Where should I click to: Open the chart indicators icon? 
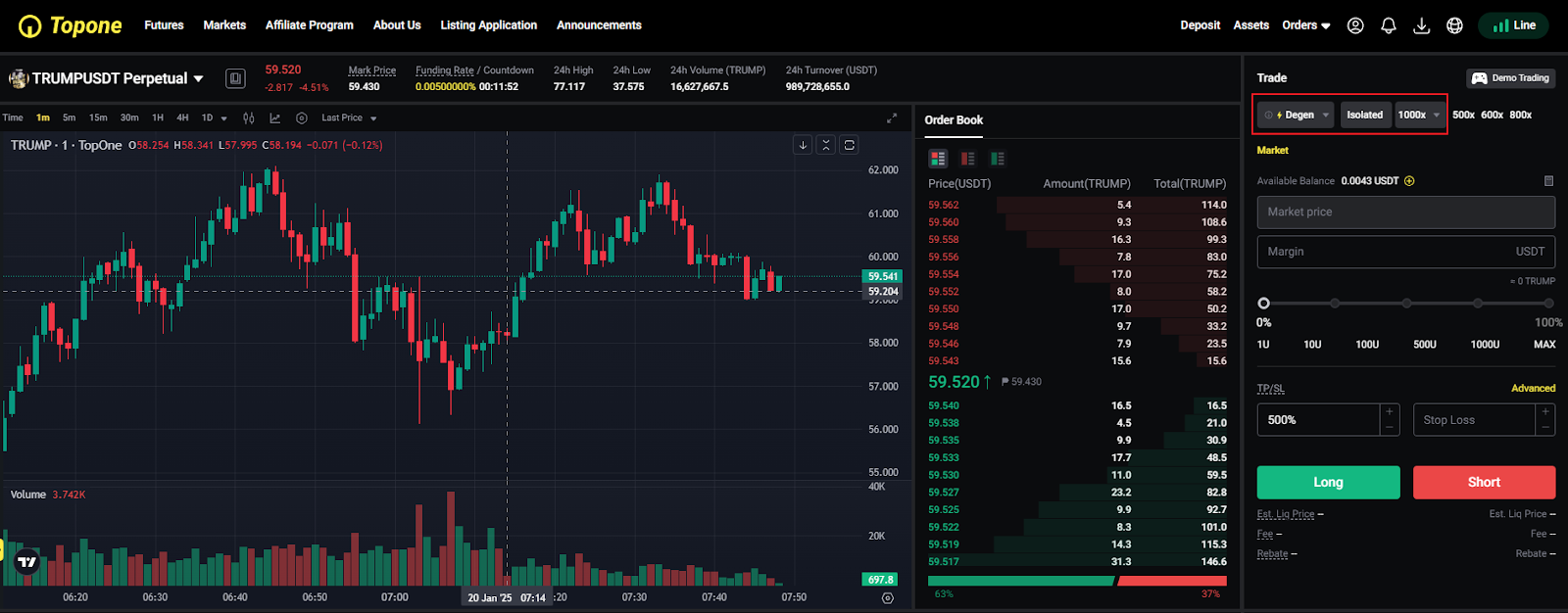275,118
